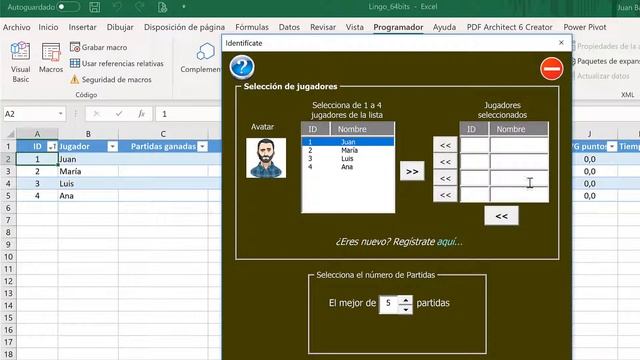Click the formula bar confirm check icon
The image size is (640, 360).
[119, 114]
